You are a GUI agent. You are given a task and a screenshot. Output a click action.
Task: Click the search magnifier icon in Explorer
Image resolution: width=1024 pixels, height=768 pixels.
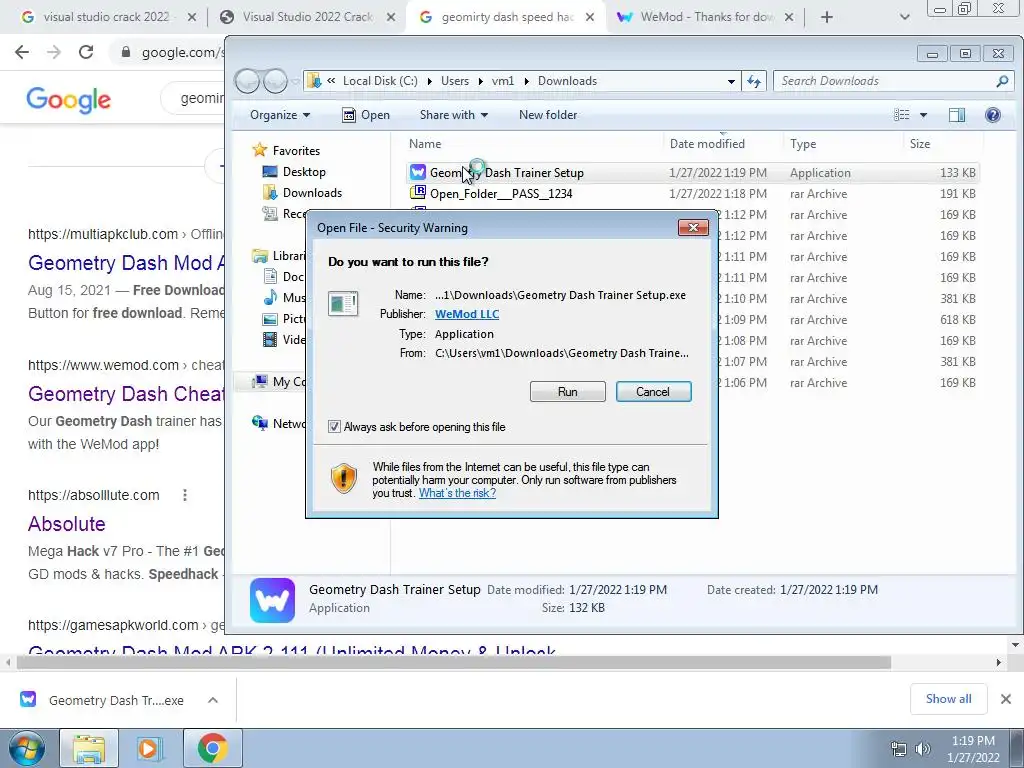(x=1002, y=81)
